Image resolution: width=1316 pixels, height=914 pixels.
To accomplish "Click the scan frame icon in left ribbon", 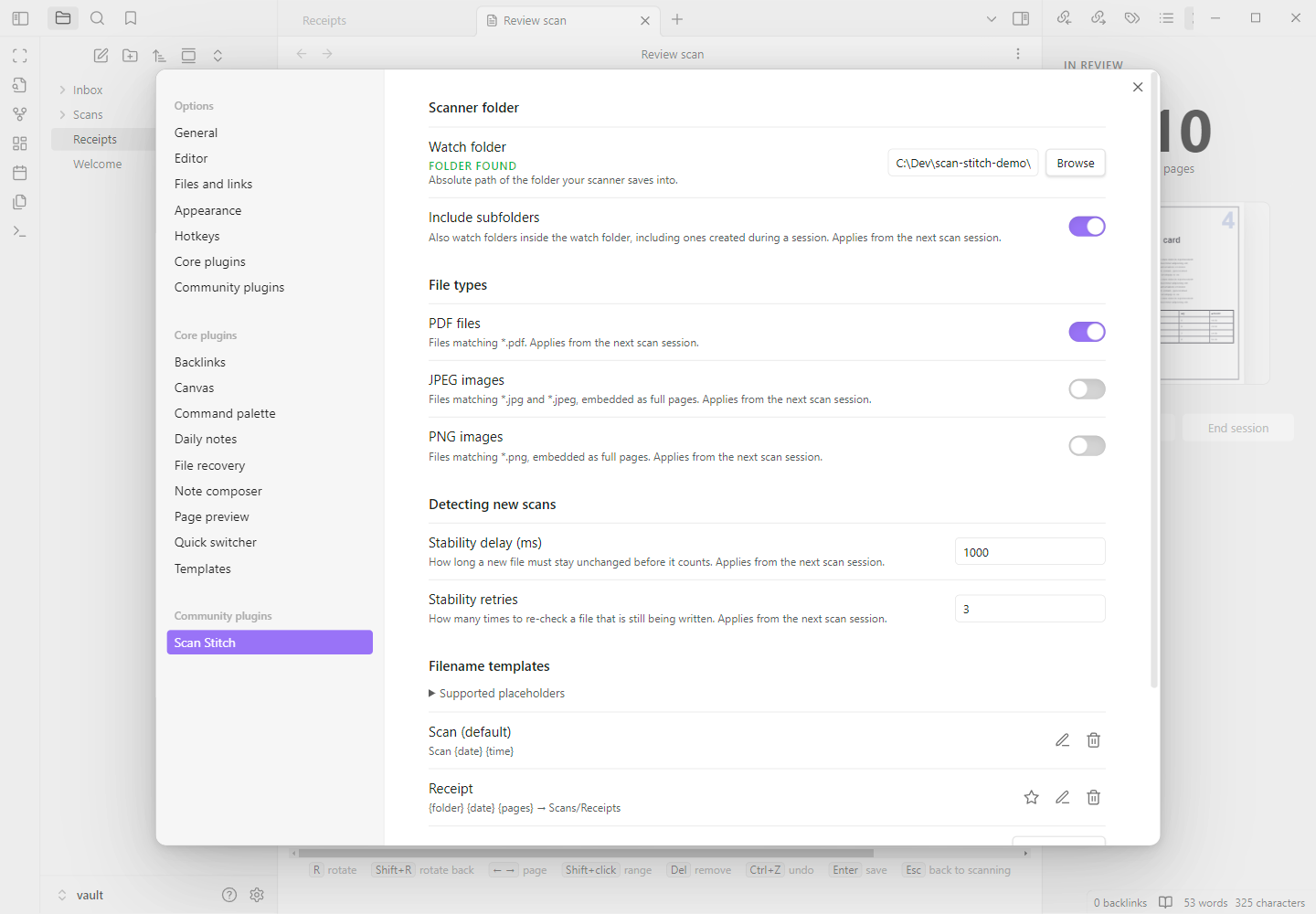I will click(x=19, y=56).
